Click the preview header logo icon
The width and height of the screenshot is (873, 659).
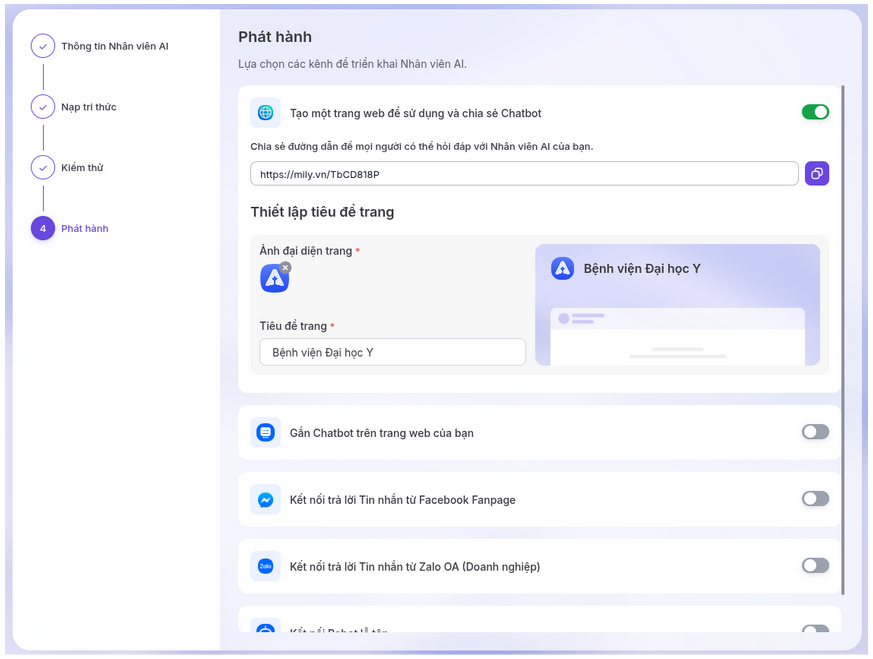point(563,268)
